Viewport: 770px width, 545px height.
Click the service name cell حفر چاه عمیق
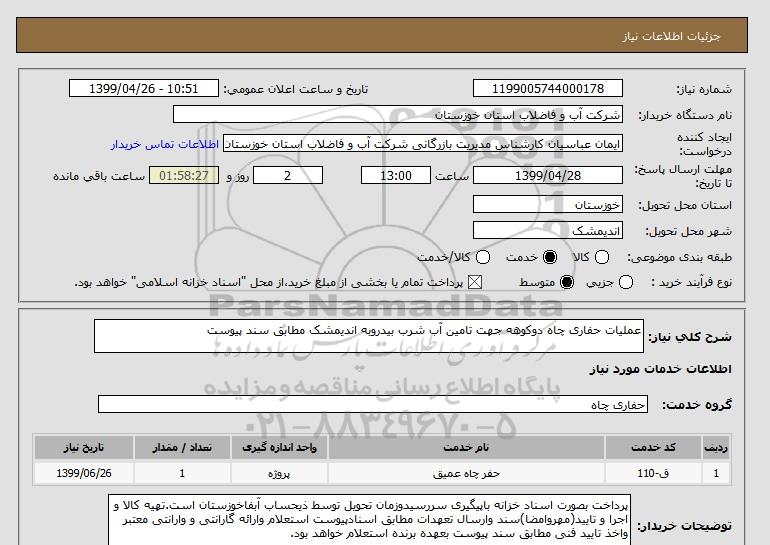pyautogui.click(x=466, y=473)
